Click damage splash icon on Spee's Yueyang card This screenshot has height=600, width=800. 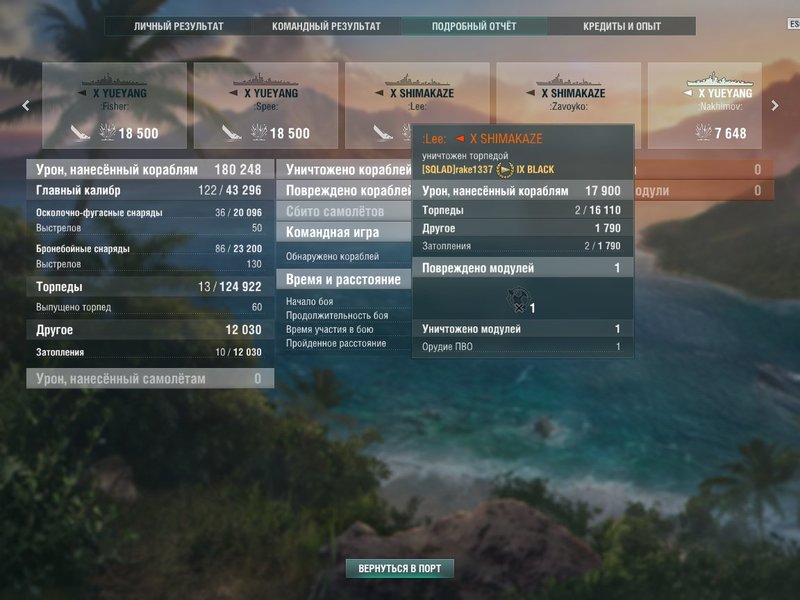tap(259, 132)
